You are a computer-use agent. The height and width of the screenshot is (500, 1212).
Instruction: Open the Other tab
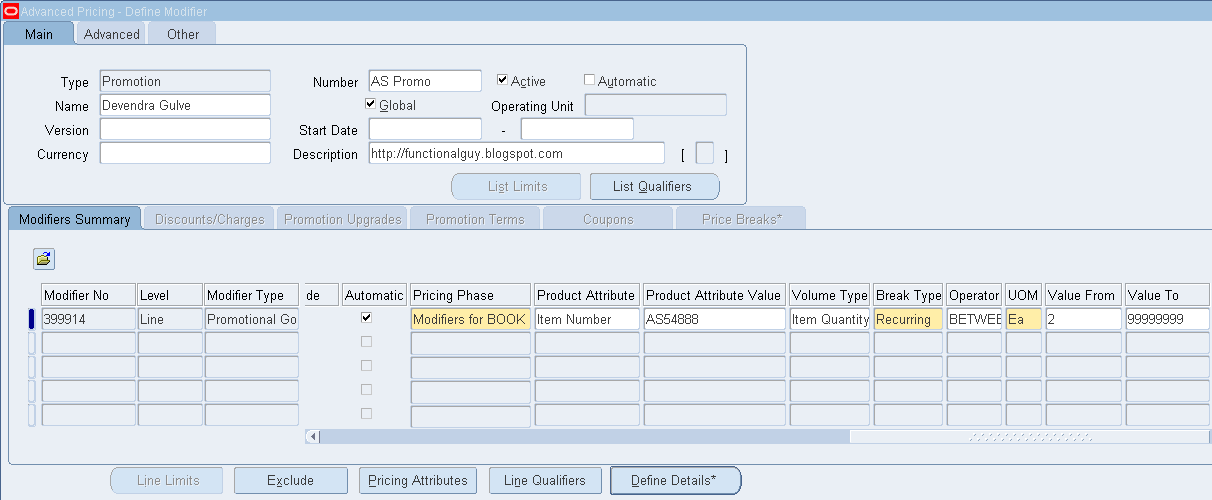pyautogui.click(x=183, y=34)
